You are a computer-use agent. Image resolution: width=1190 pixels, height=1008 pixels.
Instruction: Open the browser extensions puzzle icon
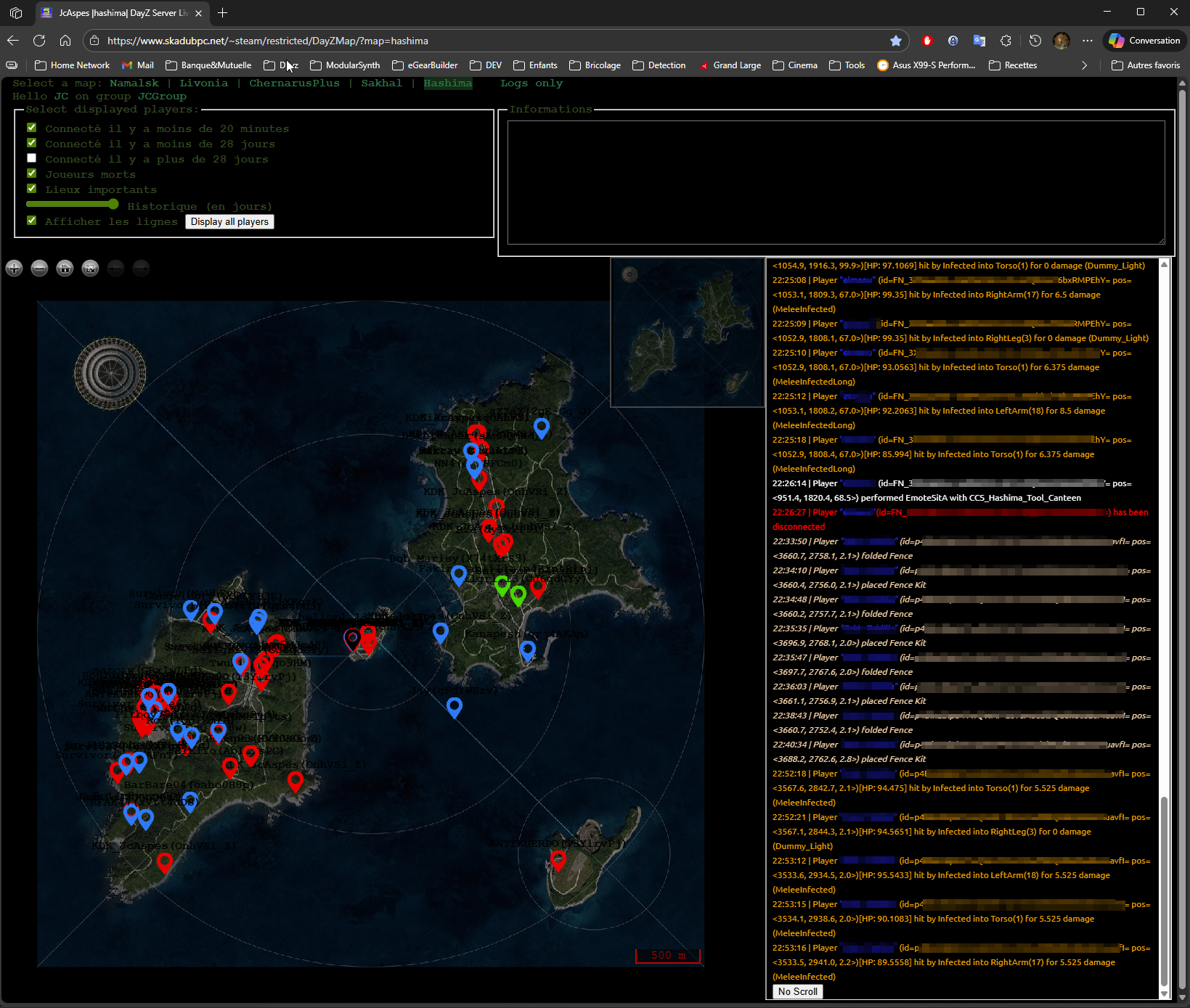1006,41
